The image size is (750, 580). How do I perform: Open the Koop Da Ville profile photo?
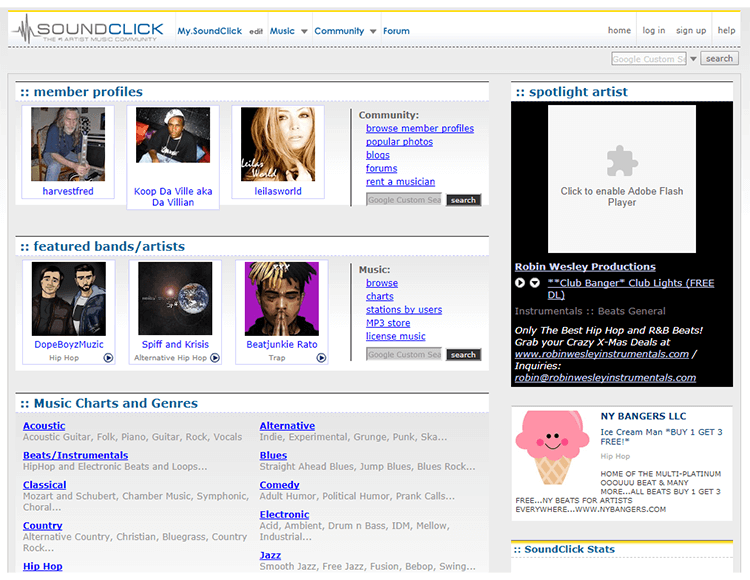(173, 135)
